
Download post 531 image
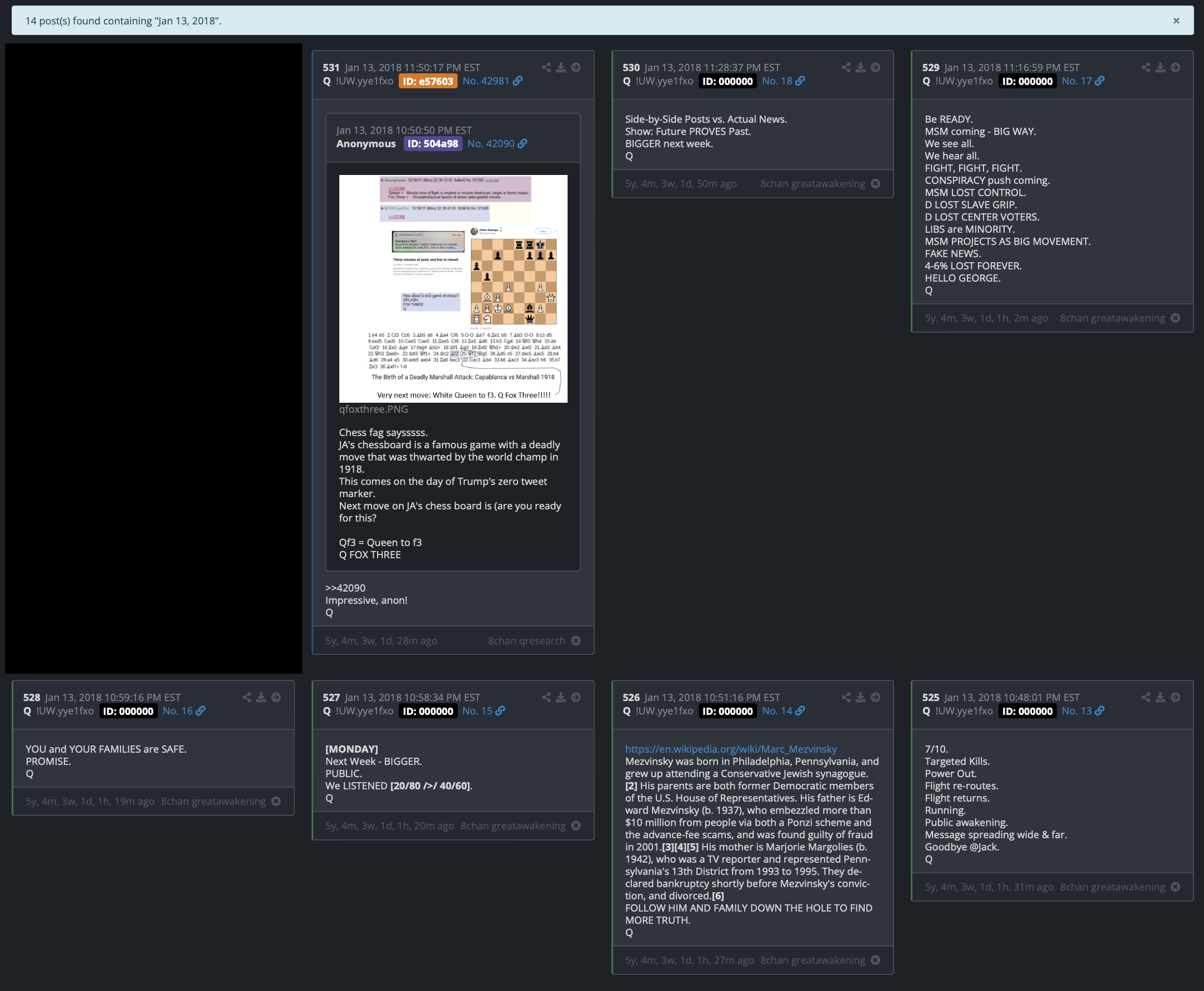561,67
